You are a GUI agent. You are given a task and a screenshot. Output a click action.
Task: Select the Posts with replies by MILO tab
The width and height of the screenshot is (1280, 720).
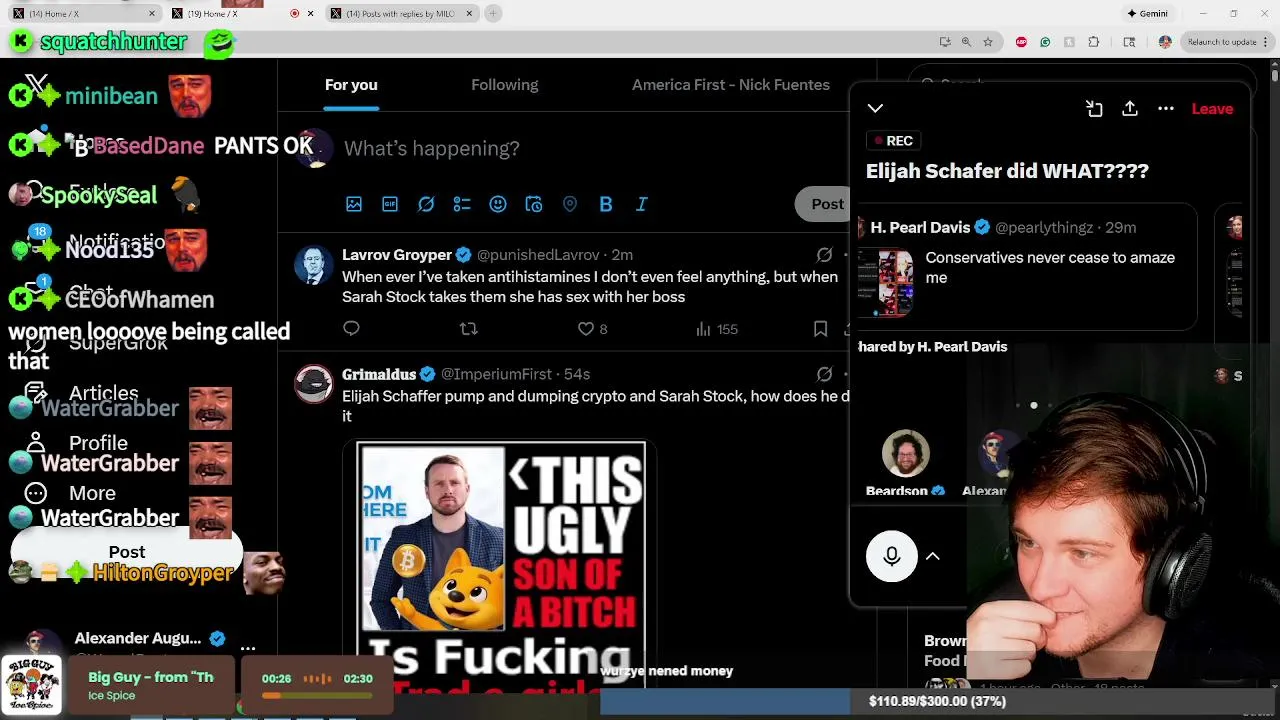pyautogui.click(x=400, y=13)
